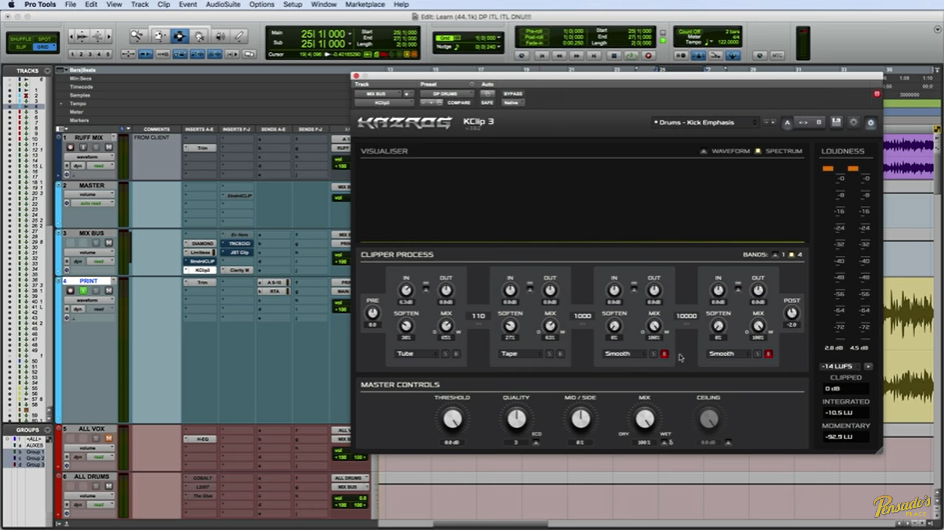Click the COMPARE button in plugin header
945x532 pixels.
tap(459, 102)
